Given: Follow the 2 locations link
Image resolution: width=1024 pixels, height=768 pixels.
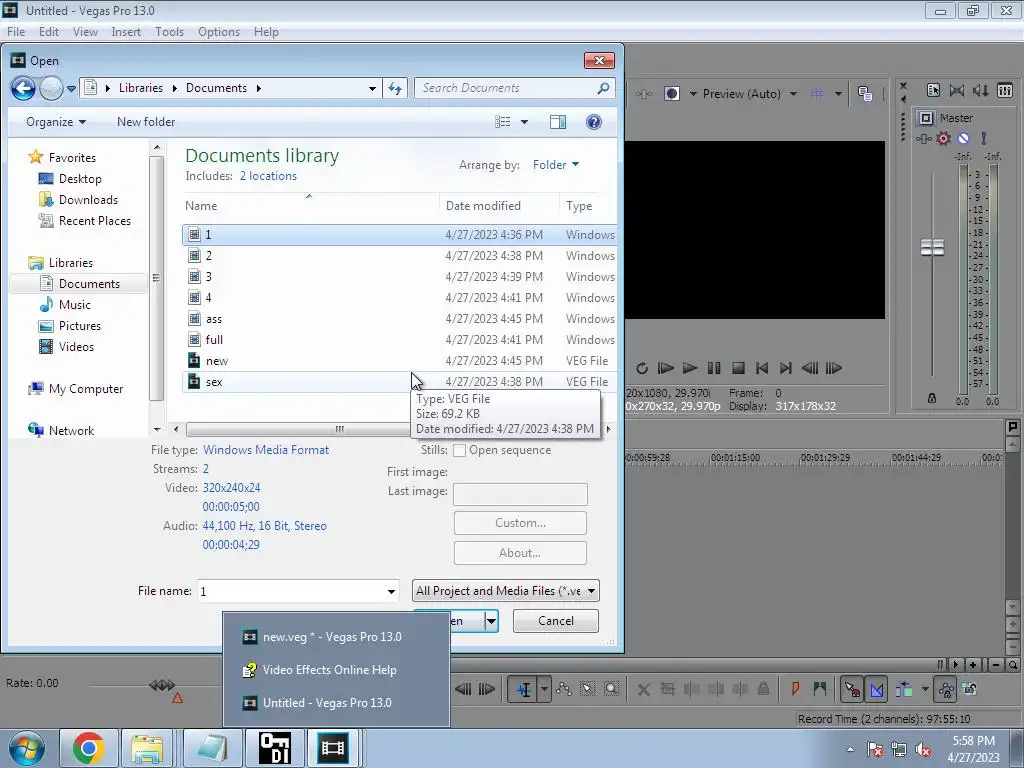Looking at the screenshot, I should [268, 176].
